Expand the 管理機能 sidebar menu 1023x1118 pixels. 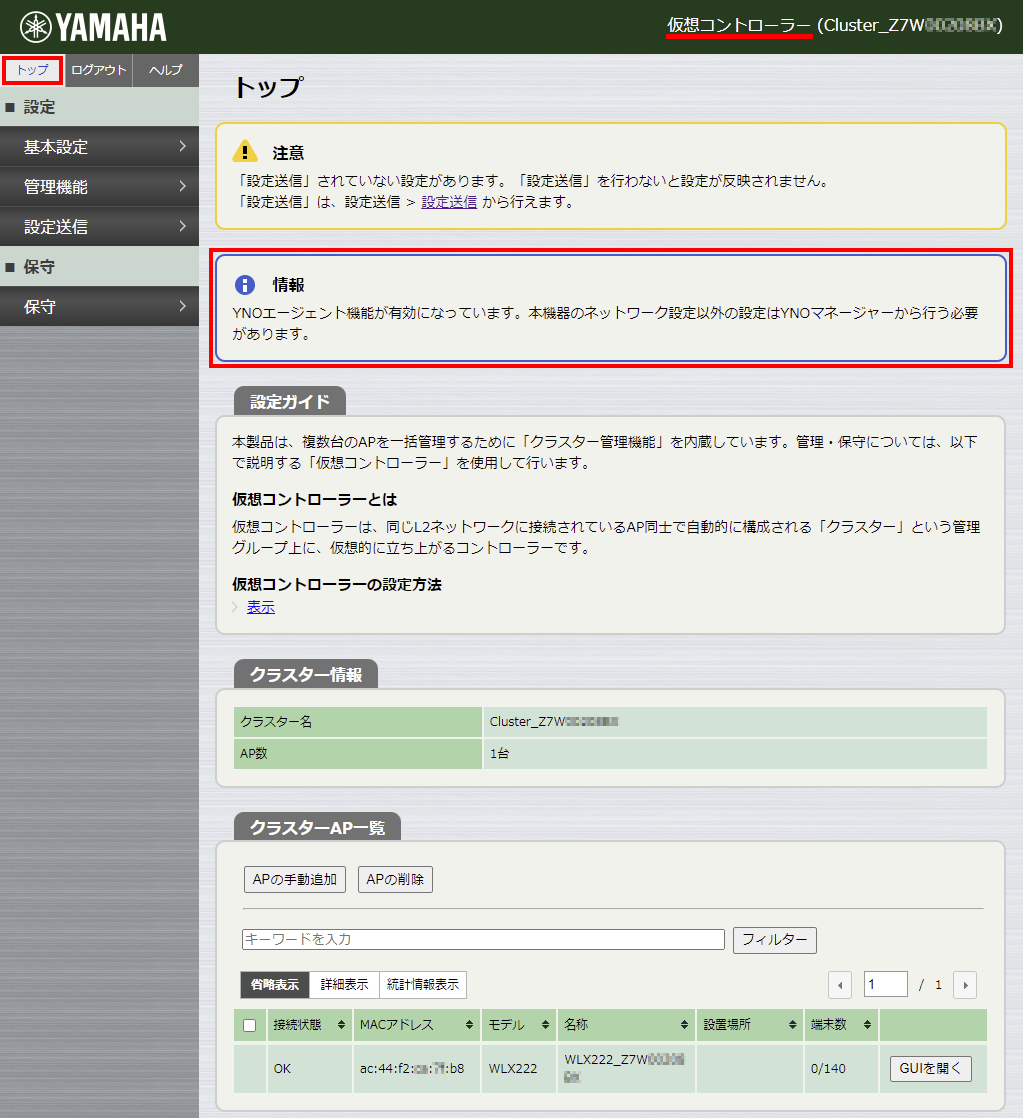pos(99,187)
